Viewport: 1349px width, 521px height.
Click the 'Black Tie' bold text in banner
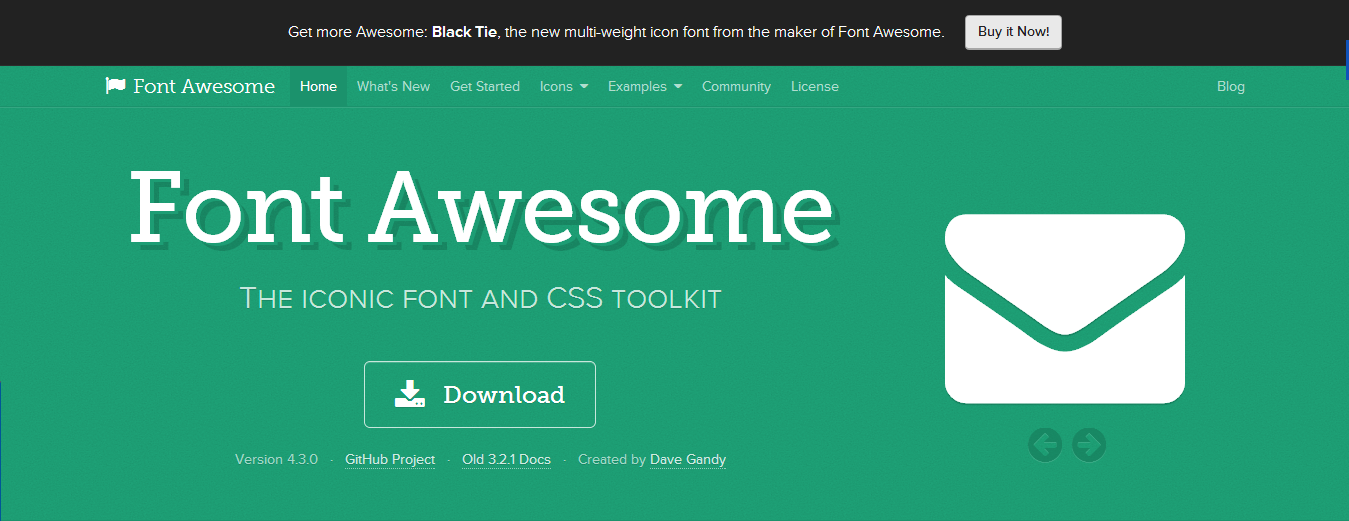tap(464, 32)
